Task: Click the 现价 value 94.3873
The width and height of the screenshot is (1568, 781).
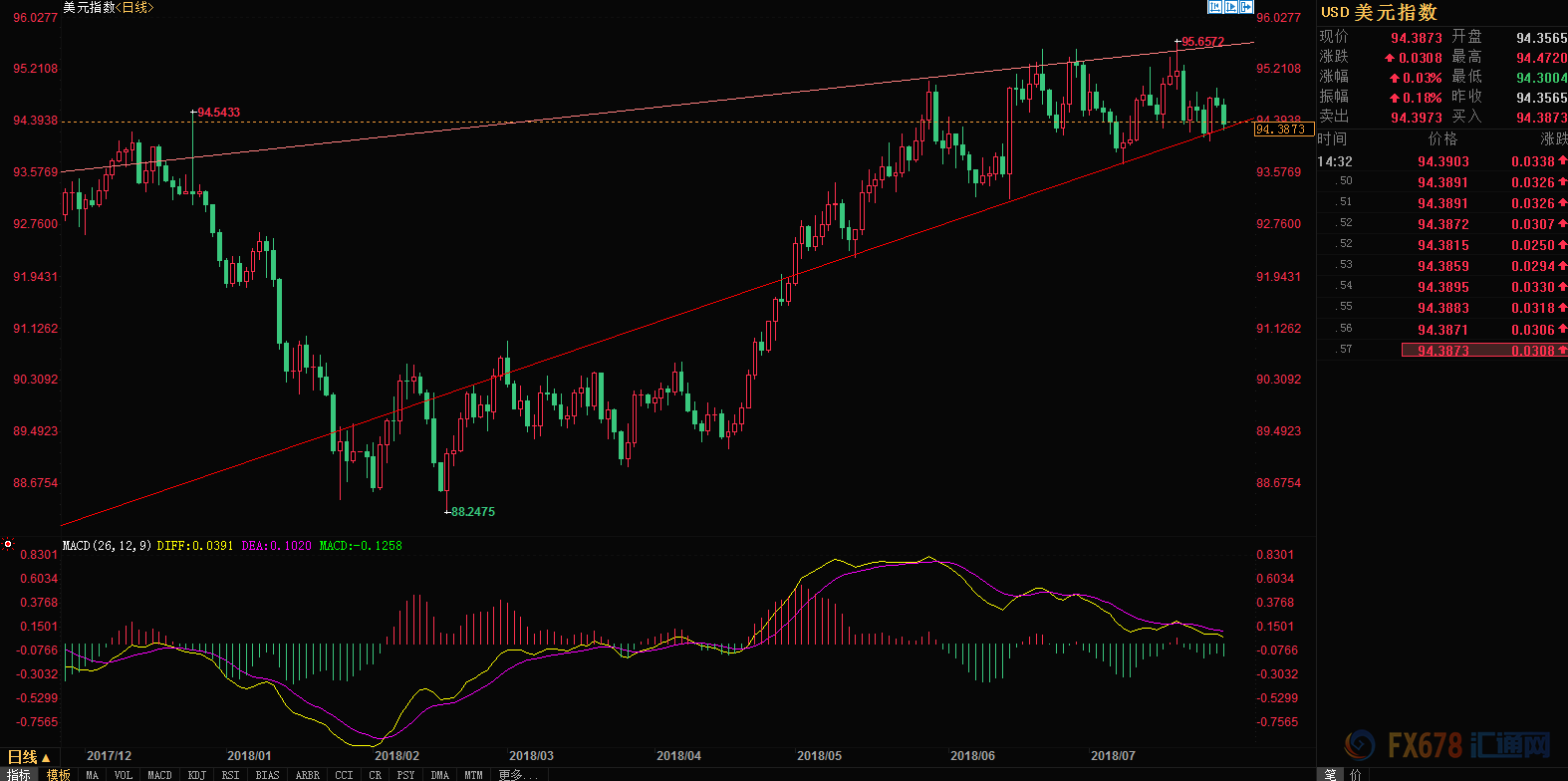Action: click(x=1417, y=38)
